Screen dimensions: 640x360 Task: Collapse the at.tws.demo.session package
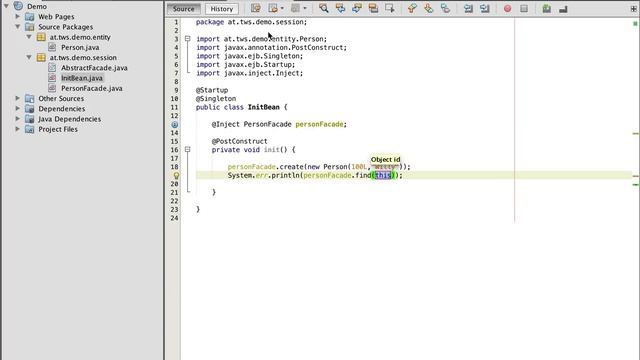[29, 57]
